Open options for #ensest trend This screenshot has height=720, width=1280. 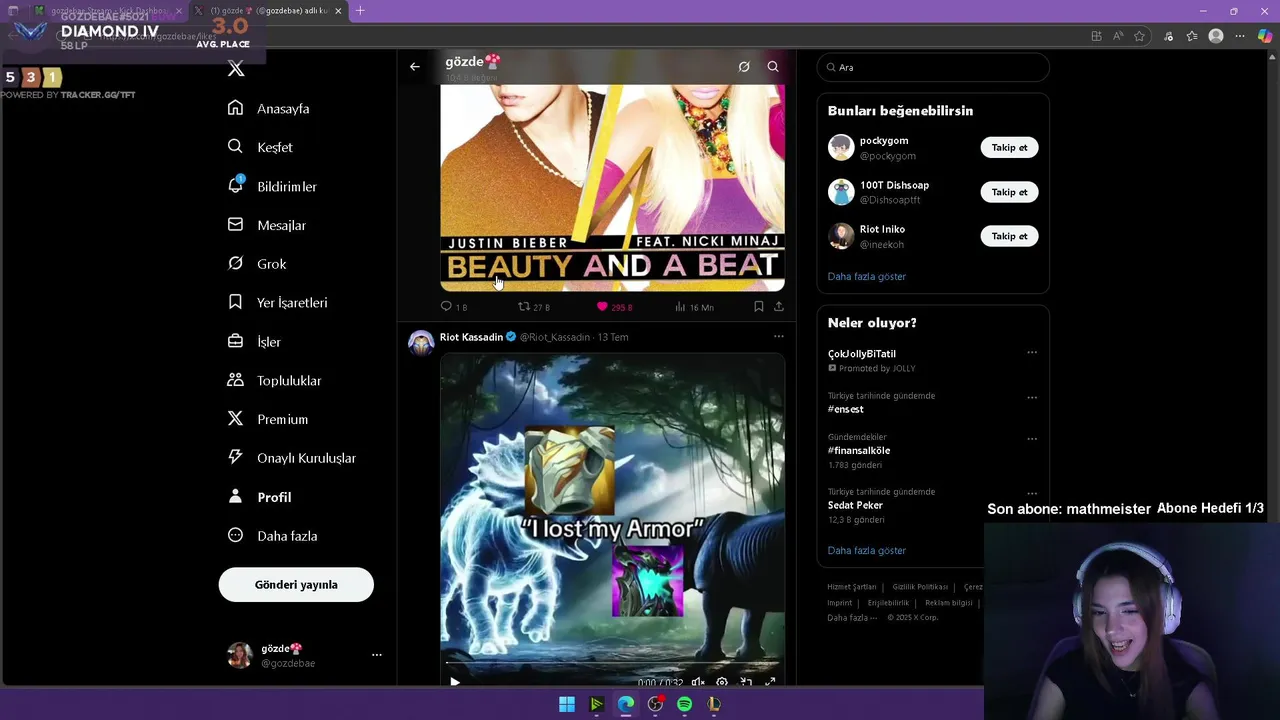point(1032,397)
